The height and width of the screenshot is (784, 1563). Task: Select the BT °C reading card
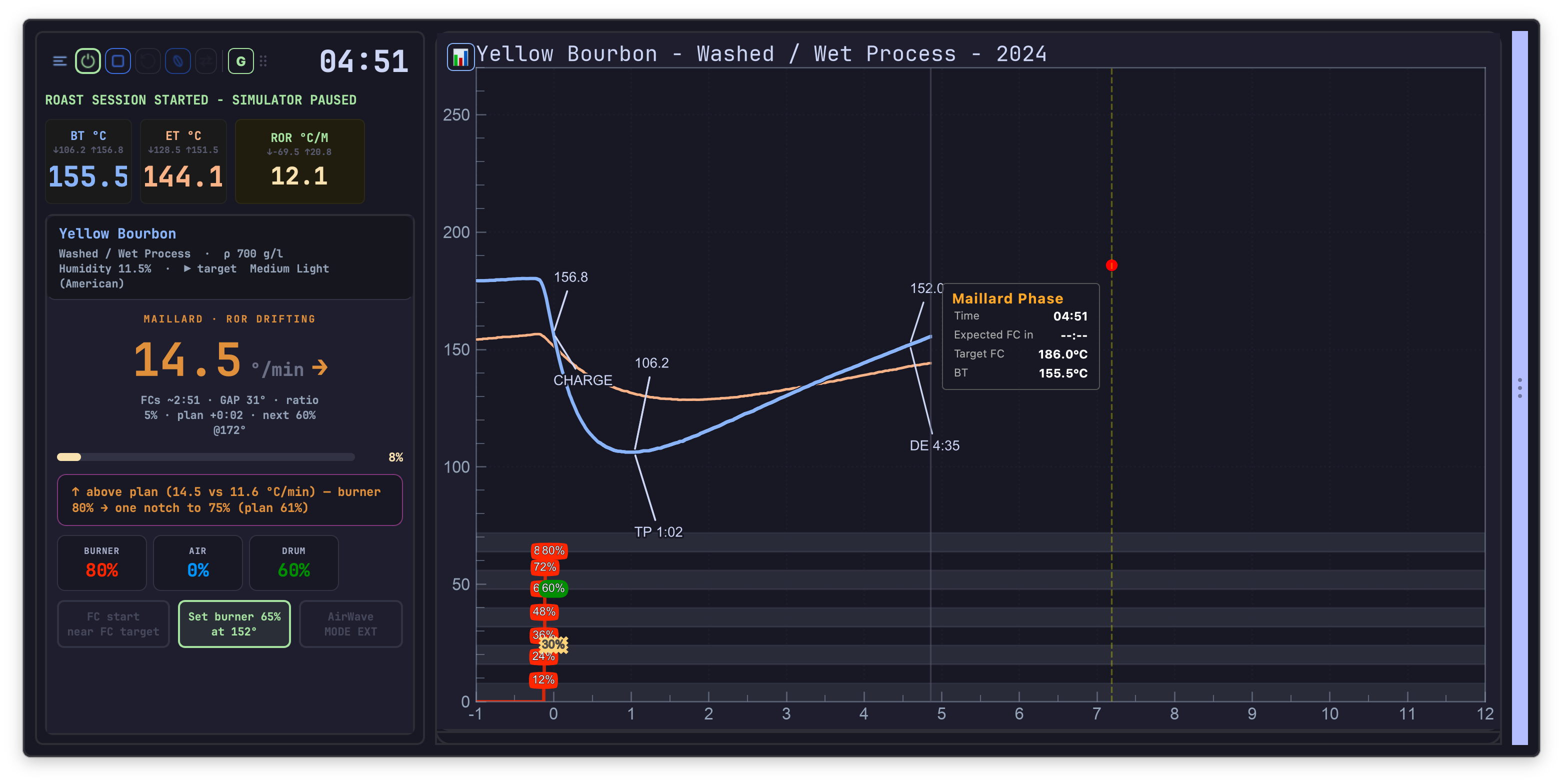(x=88, y=161)
